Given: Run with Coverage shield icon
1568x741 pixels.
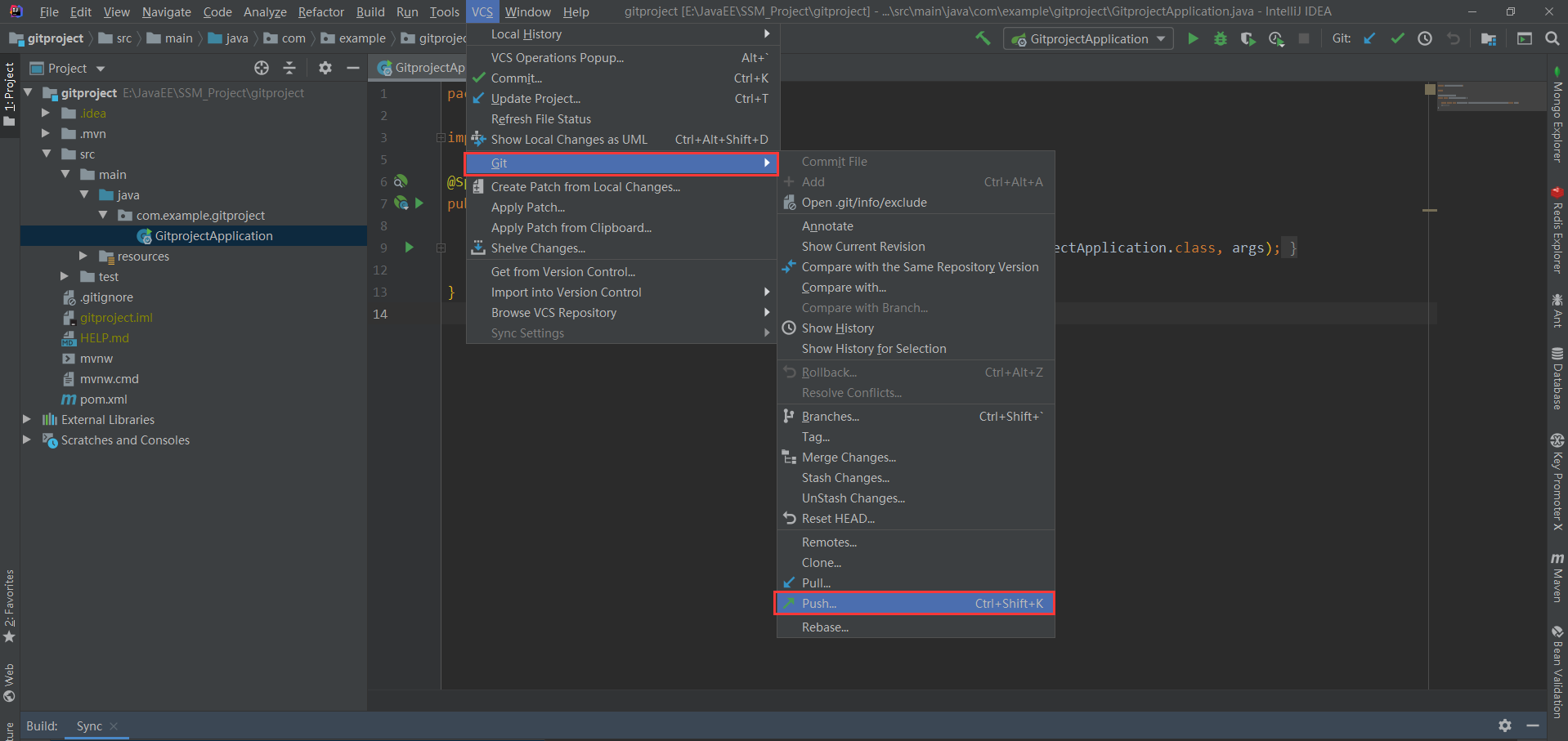Looking at the screenshot, I should click(1248, 38).
